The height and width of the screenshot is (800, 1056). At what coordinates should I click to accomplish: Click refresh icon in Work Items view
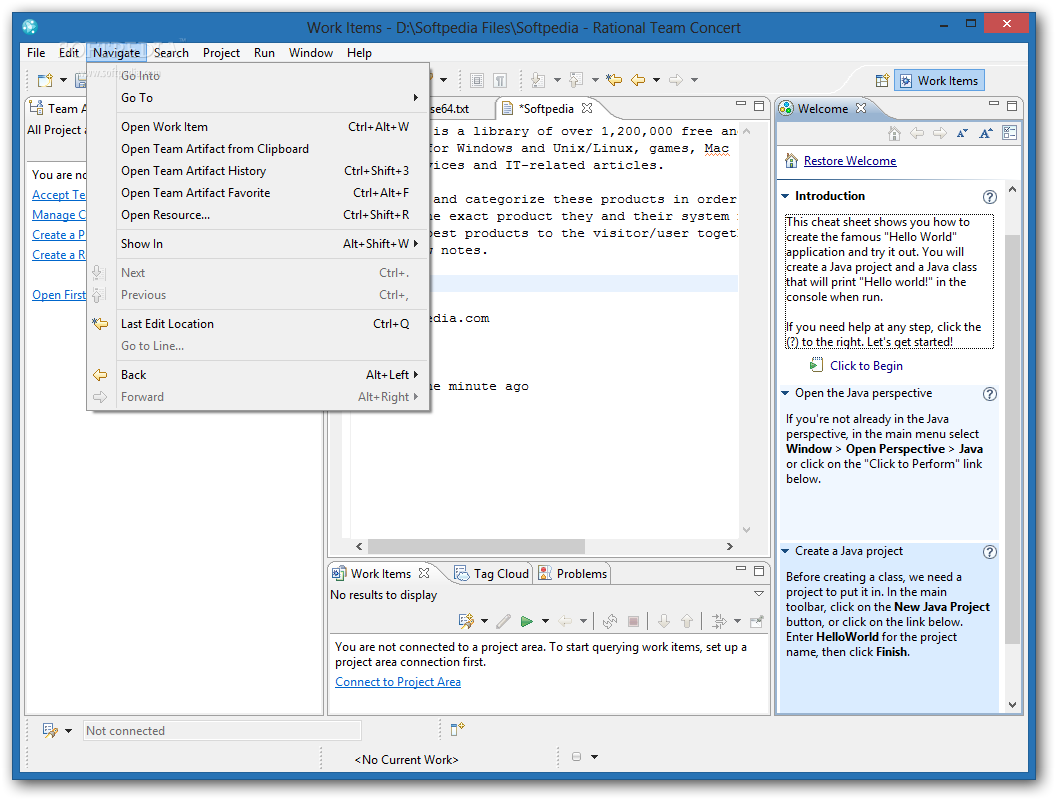click(x=610, y=621)
